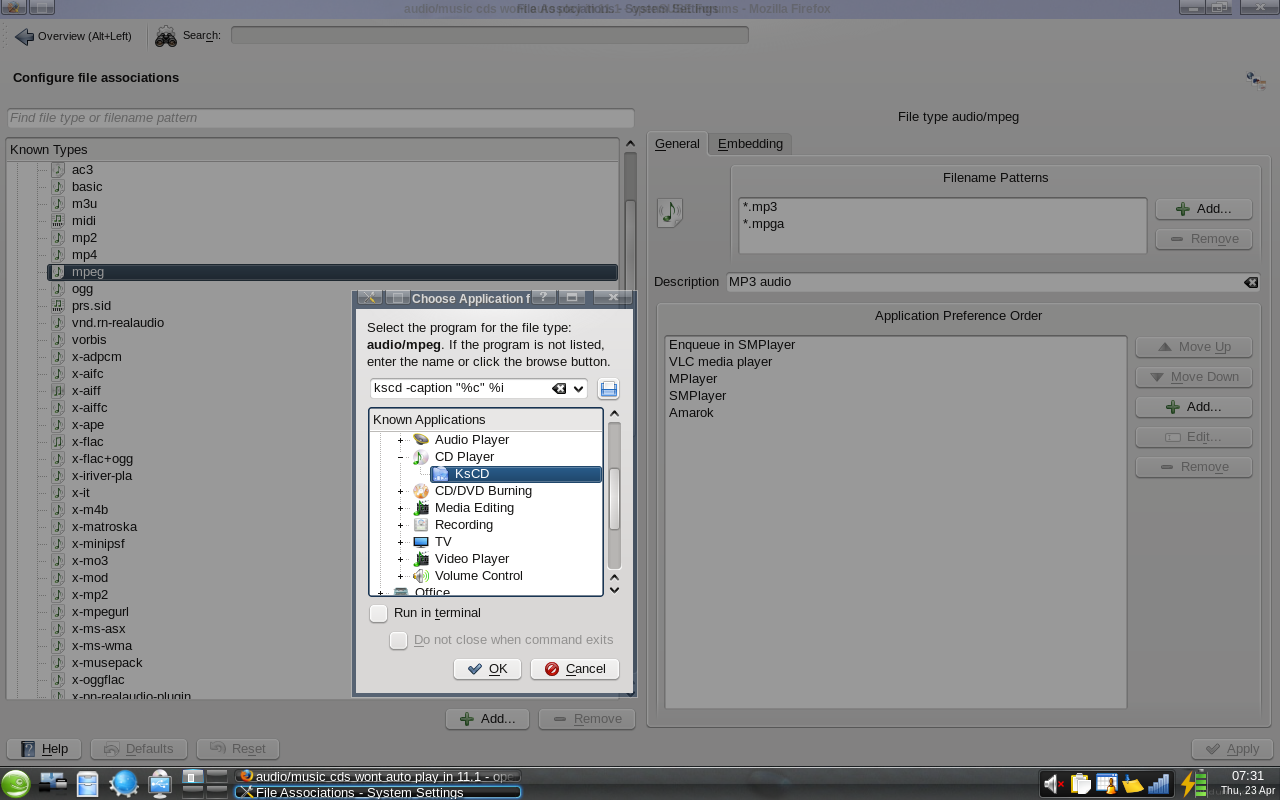Open Help button at bottom left
1280x800 pixels.
[x=44, y=749]
